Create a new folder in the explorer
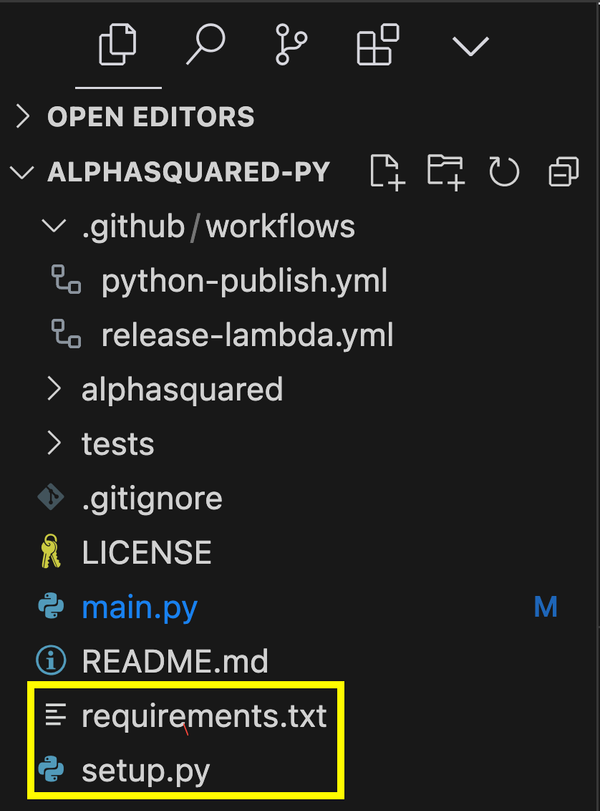 (446, 172)
